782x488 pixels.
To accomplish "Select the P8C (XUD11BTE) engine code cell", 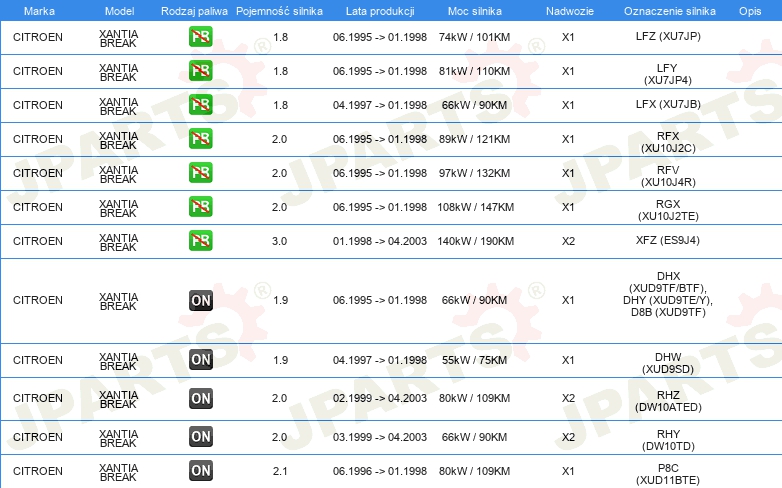I will point(668,474).
